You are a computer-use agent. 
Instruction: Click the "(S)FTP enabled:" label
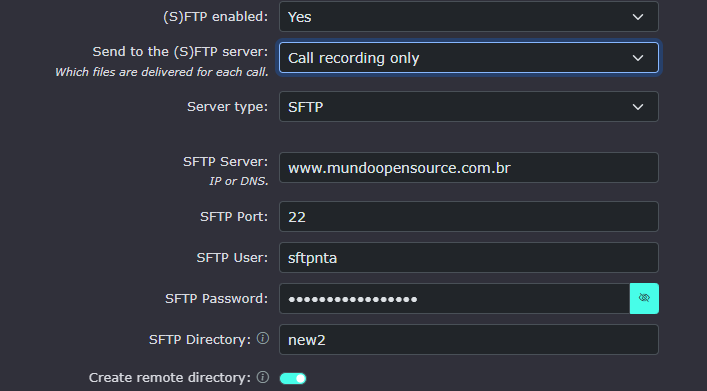(x=216, y=17)
